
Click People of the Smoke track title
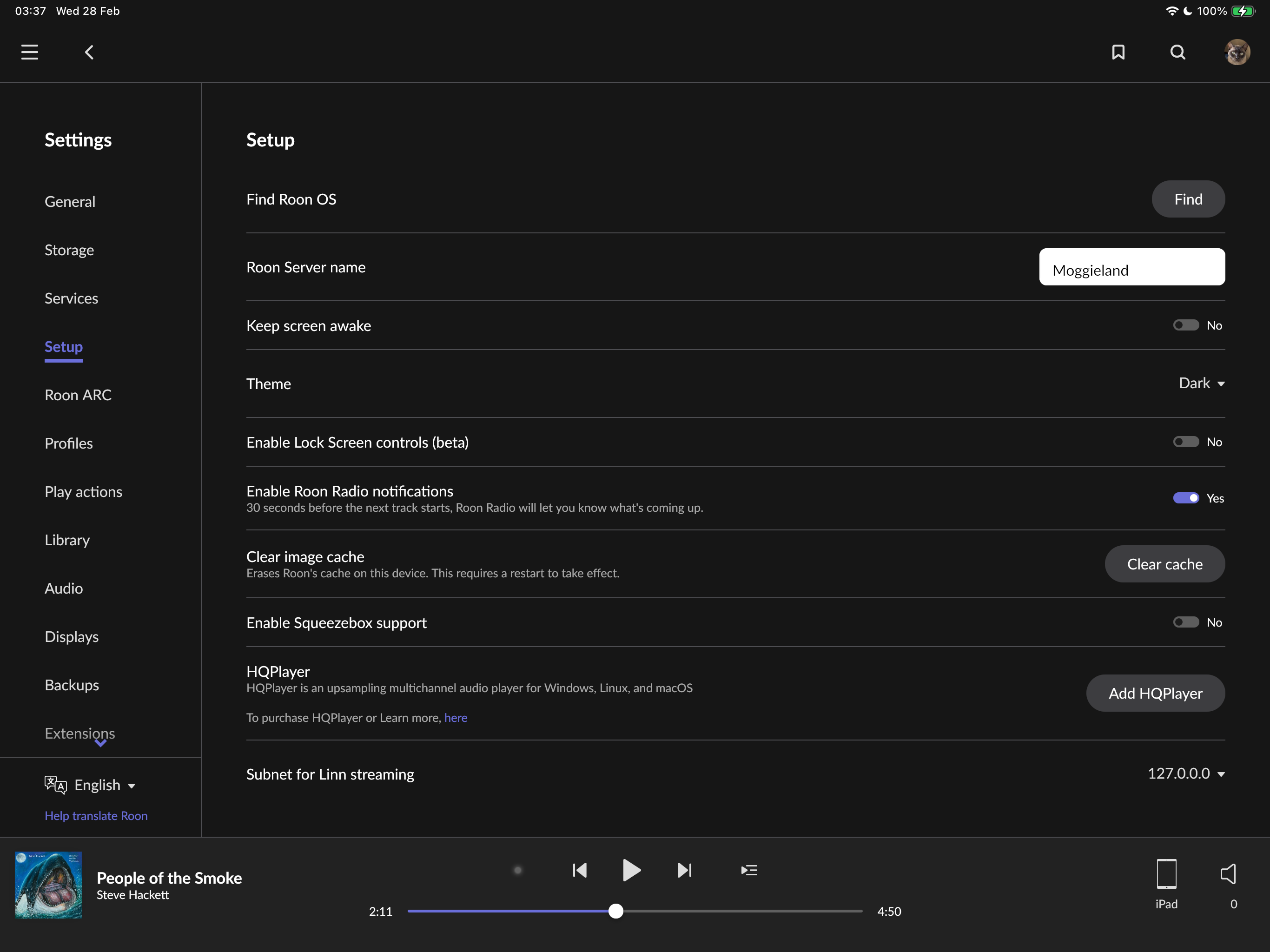(169, 878)
